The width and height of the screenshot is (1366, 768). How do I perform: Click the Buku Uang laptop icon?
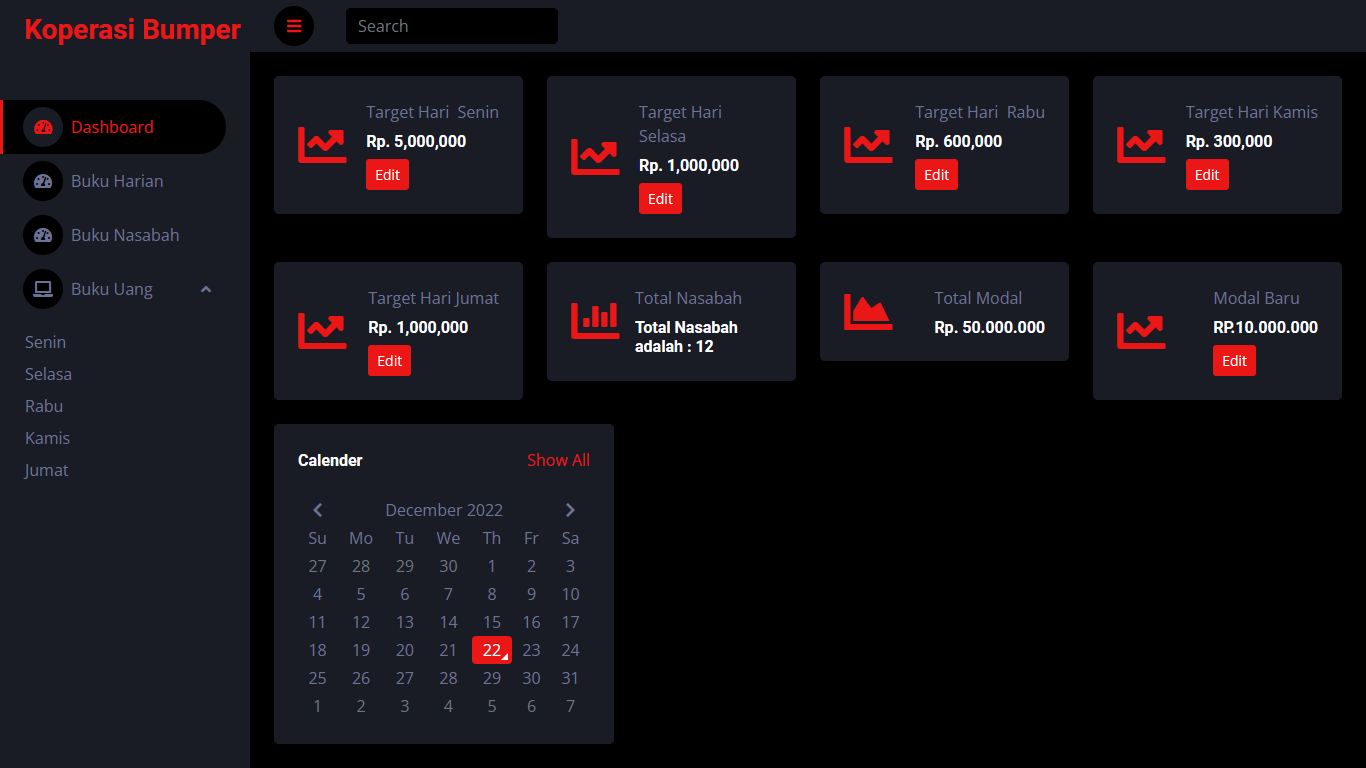pos(43,289)
